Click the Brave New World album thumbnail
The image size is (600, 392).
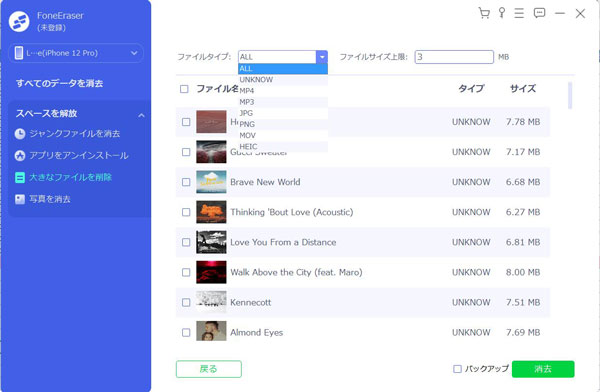pyautogui.click(x=211, y=182)
